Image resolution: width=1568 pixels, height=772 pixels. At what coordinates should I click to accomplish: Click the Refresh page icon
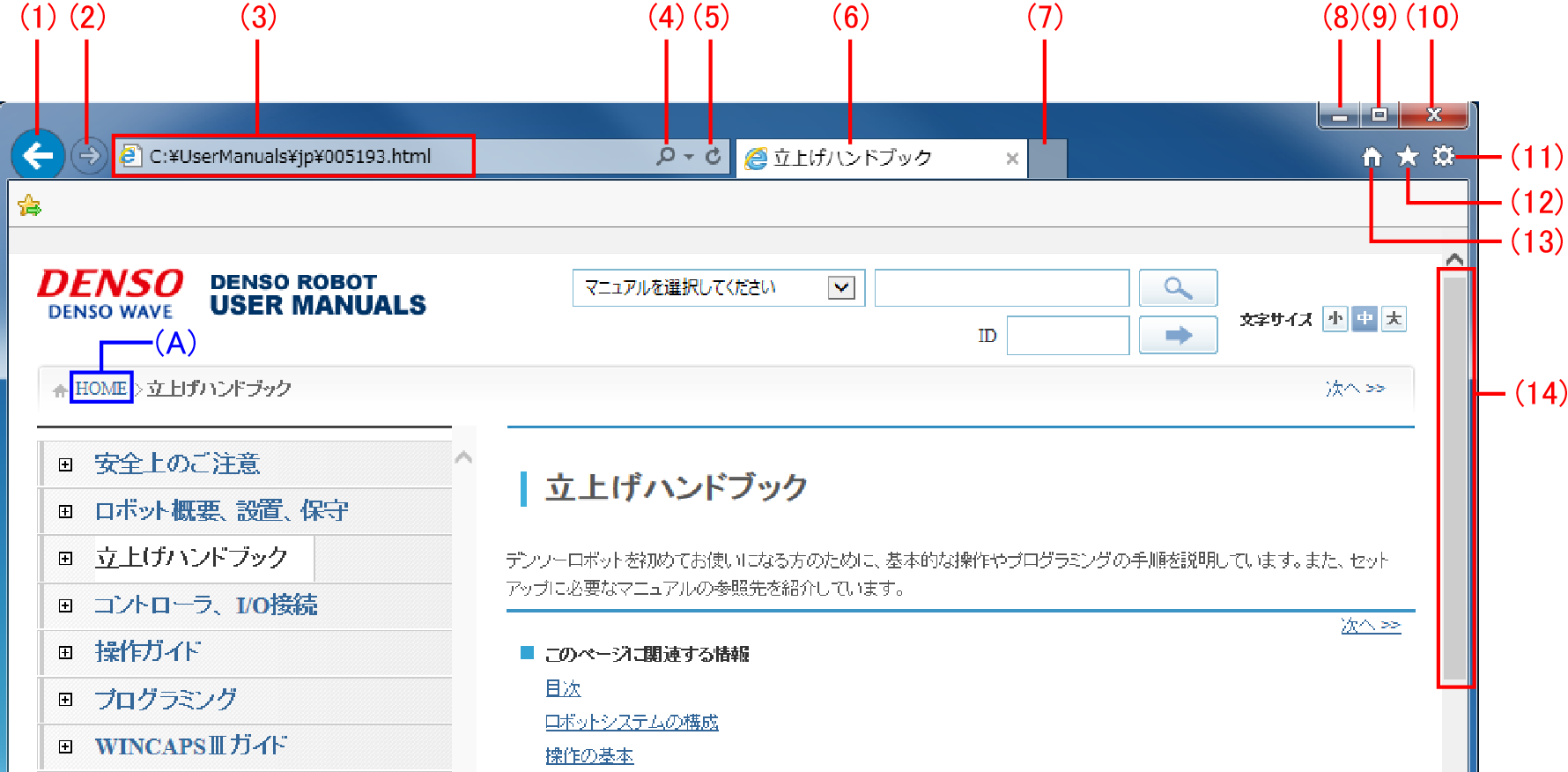pos(714,156)
